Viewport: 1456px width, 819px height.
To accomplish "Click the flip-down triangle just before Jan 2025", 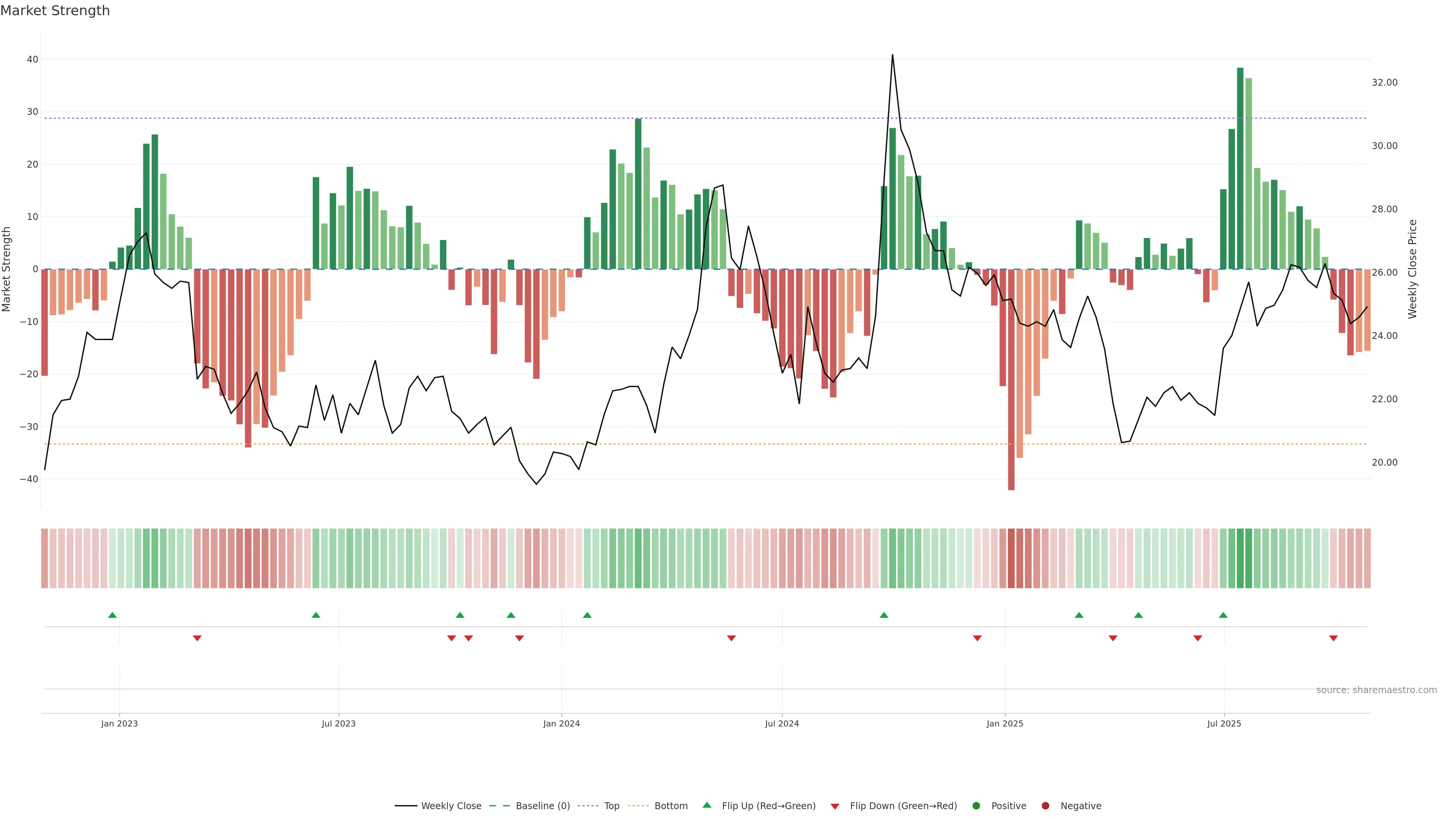I will coord(977,638).
